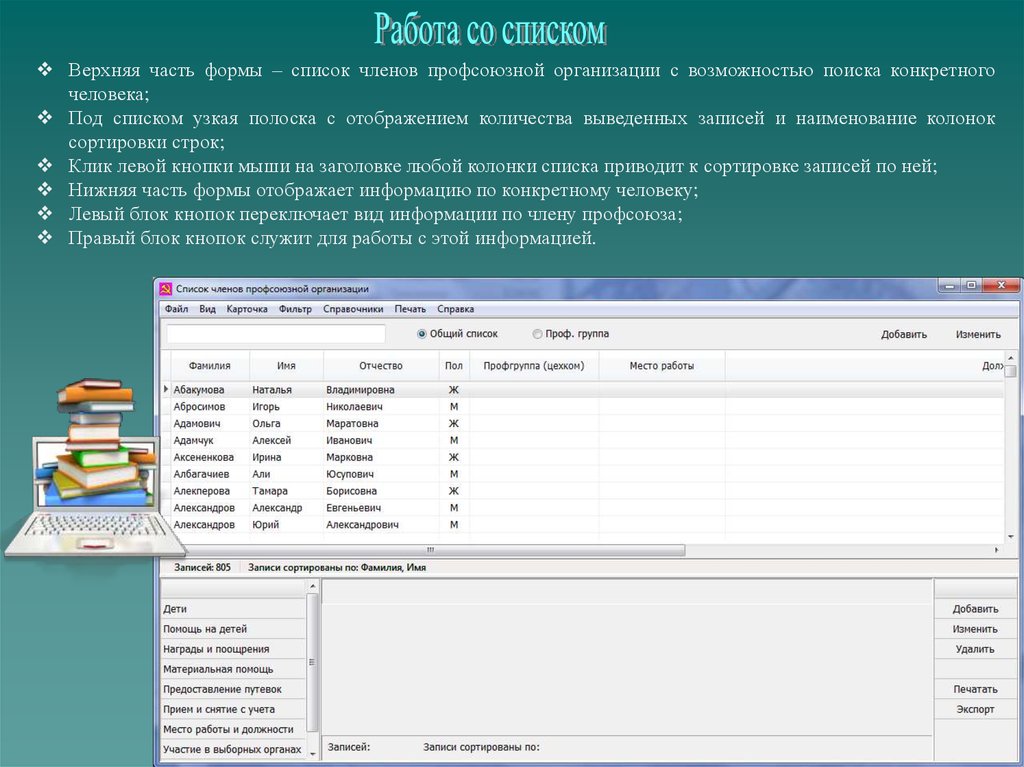Viewport: 1024px width, 767px height.
Task: Select the Проф. группа radio button
Action: click(x=538, y=334)
